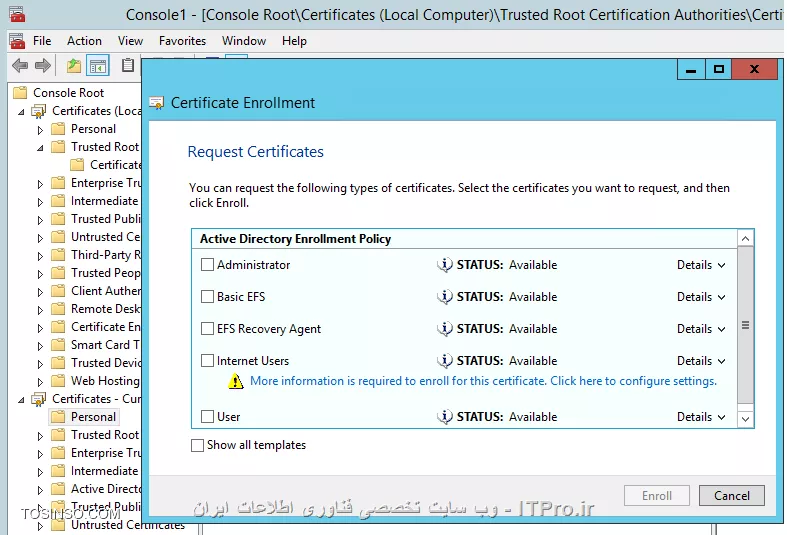The height and width of the screenshot is (535, 787).
Task: Click folder icon of Remote Desk store
Action: click(58, 309)
